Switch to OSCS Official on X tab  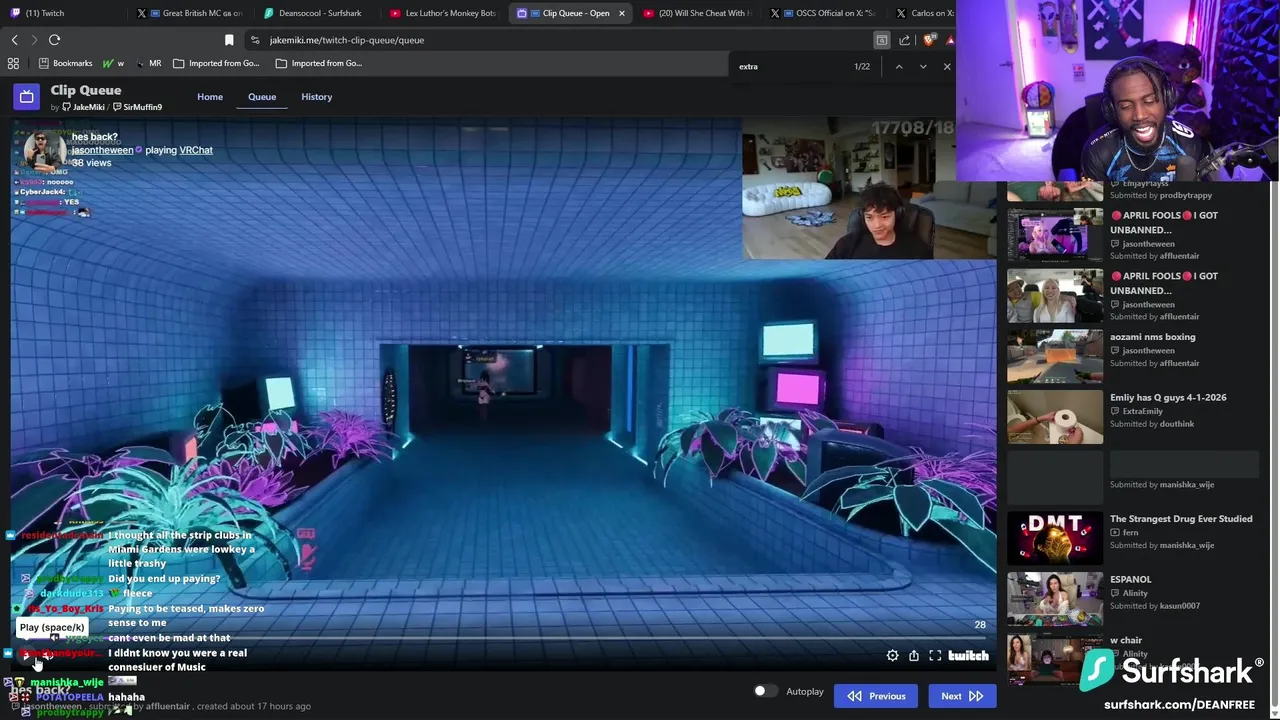823,13
